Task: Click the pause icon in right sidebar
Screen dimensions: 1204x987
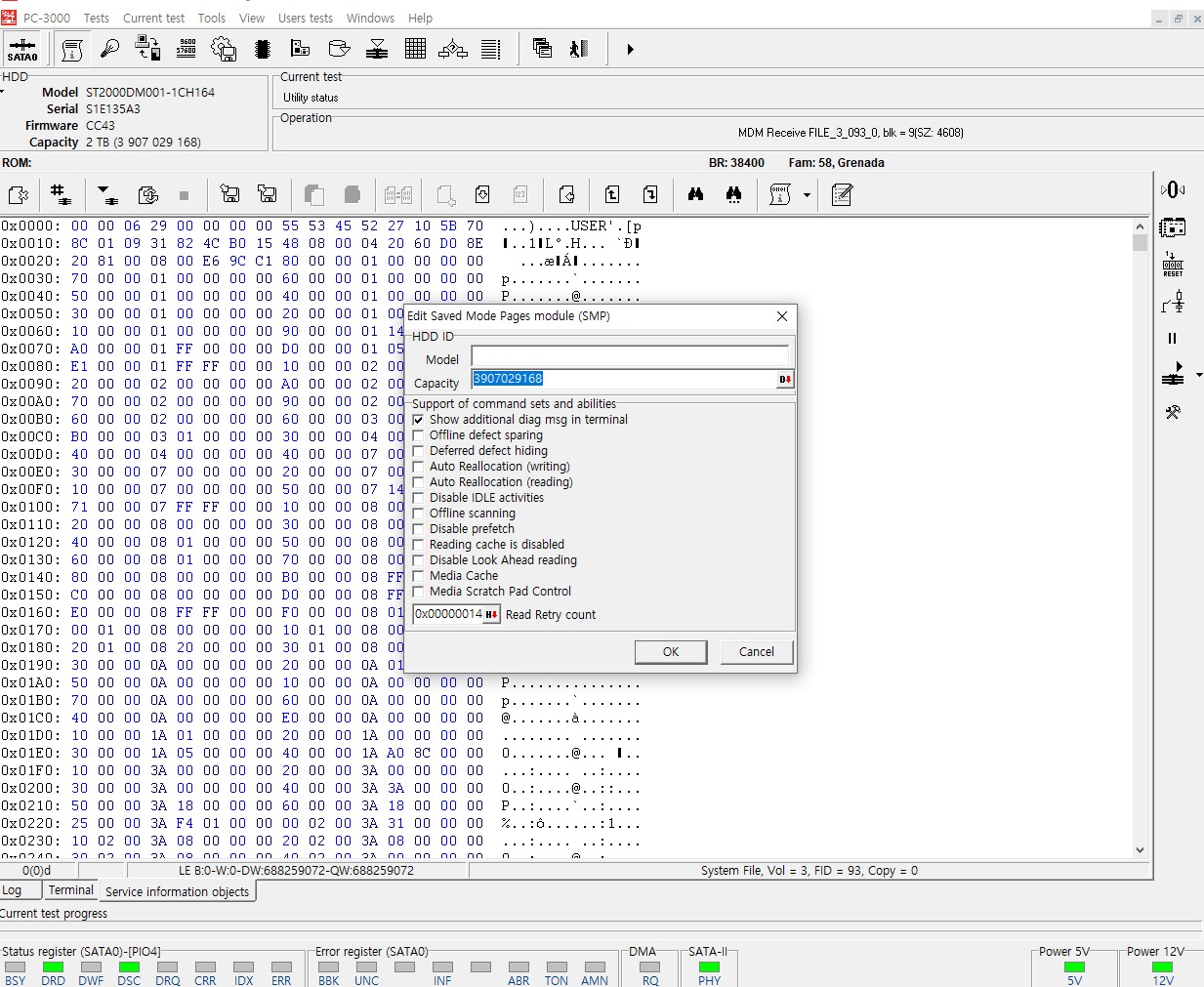Action: pyautogui.click(x=1172, y=339)
